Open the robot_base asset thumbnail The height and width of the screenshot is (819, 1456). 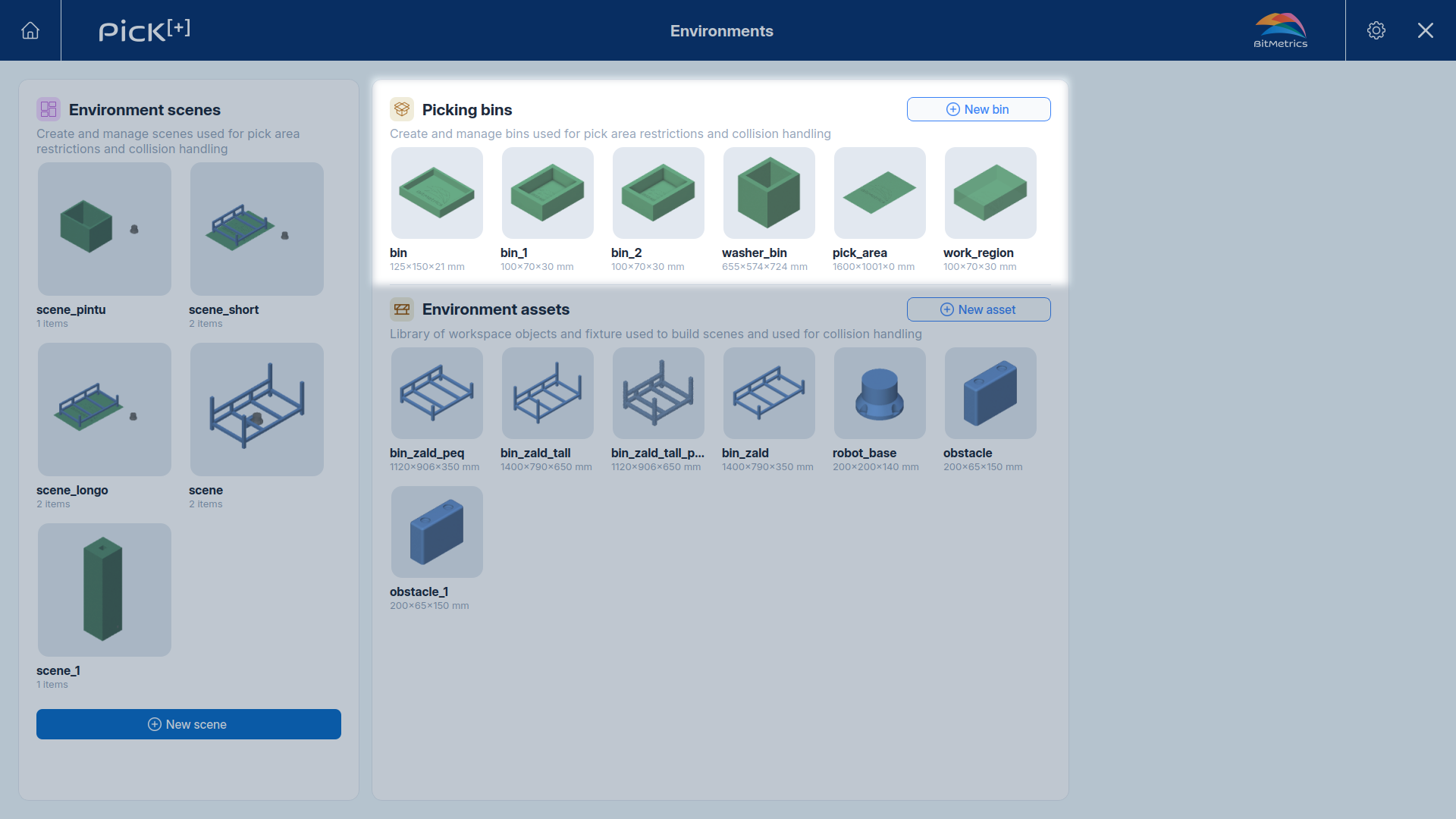(x=880, y=394)
